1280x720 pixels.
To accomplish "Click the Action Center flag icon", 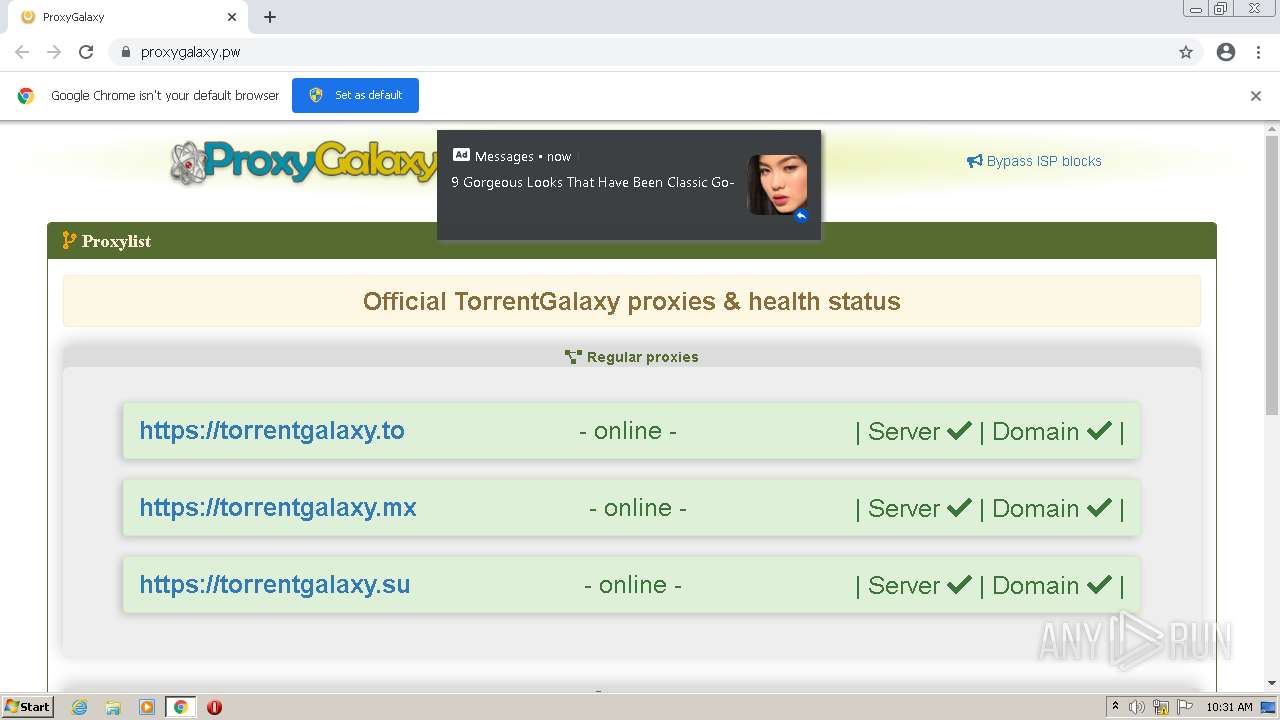I will [1185, 707].
